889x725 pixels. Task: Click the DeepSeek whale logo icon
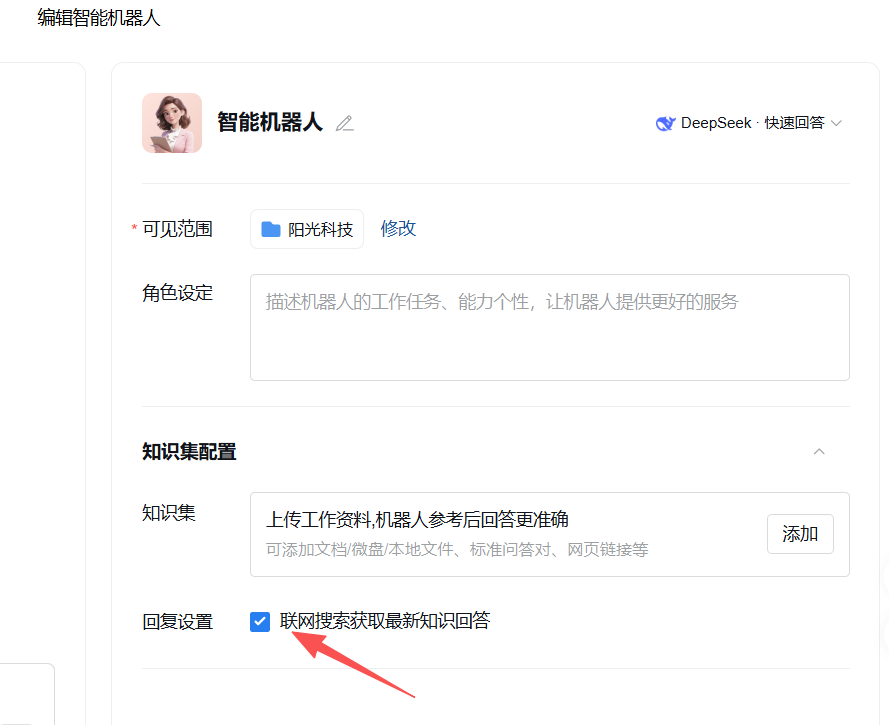click(x=665, y=123)
